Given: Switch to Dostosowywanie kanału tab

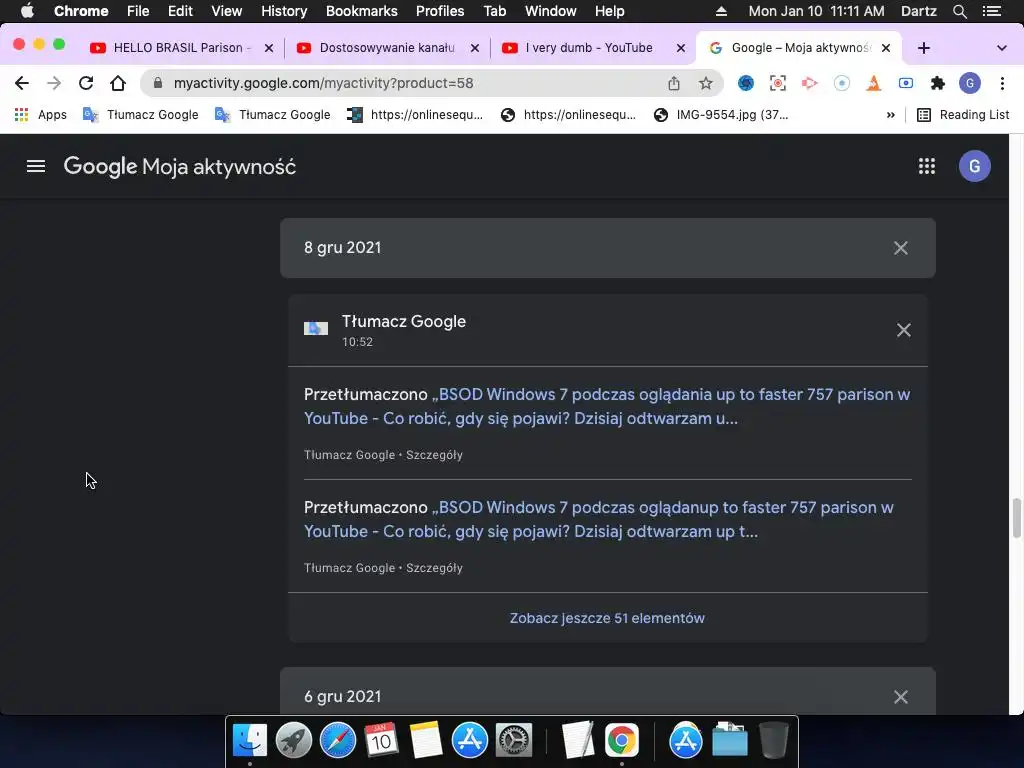Looking at the screenshot, I should tap(387, 48).
